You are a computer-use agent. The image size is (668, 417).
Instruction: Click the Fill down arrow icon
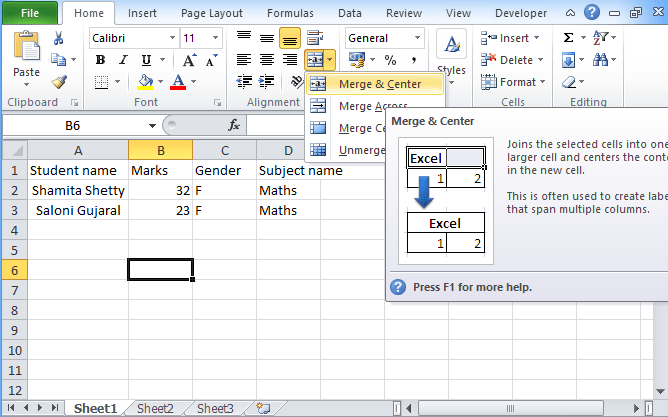(568, 60)
